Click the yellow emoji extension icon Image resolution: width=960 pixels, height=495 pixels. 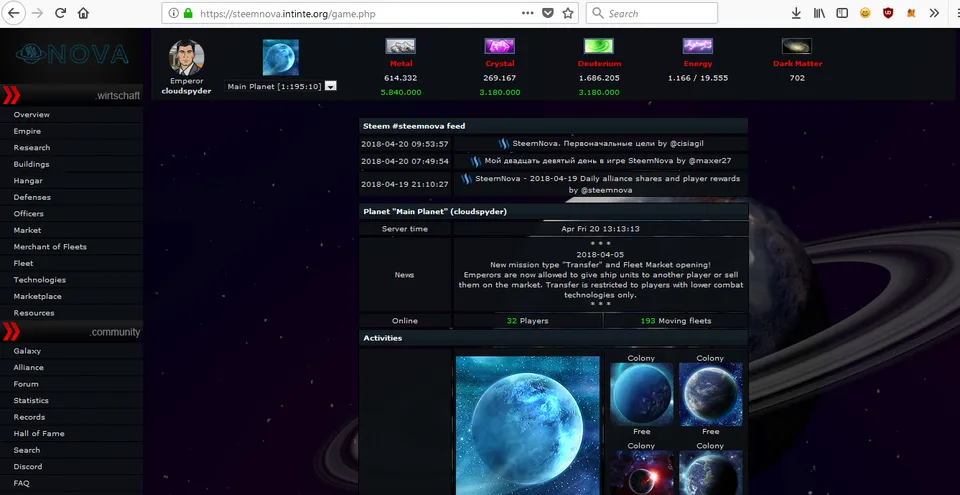(865, 13)
